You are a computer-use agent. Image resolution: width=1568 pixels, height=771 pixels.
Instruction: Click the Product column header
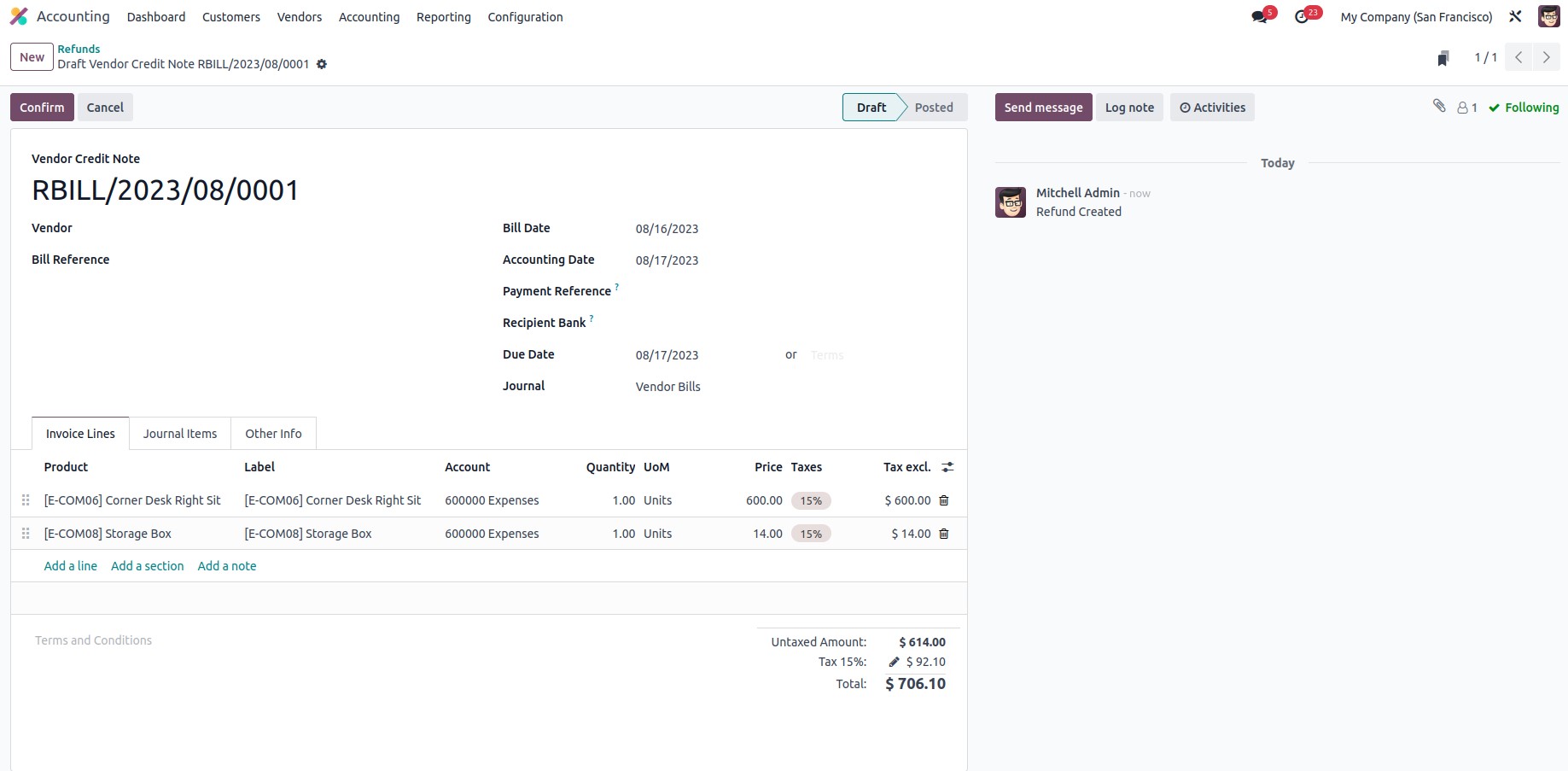click(66, 467)
